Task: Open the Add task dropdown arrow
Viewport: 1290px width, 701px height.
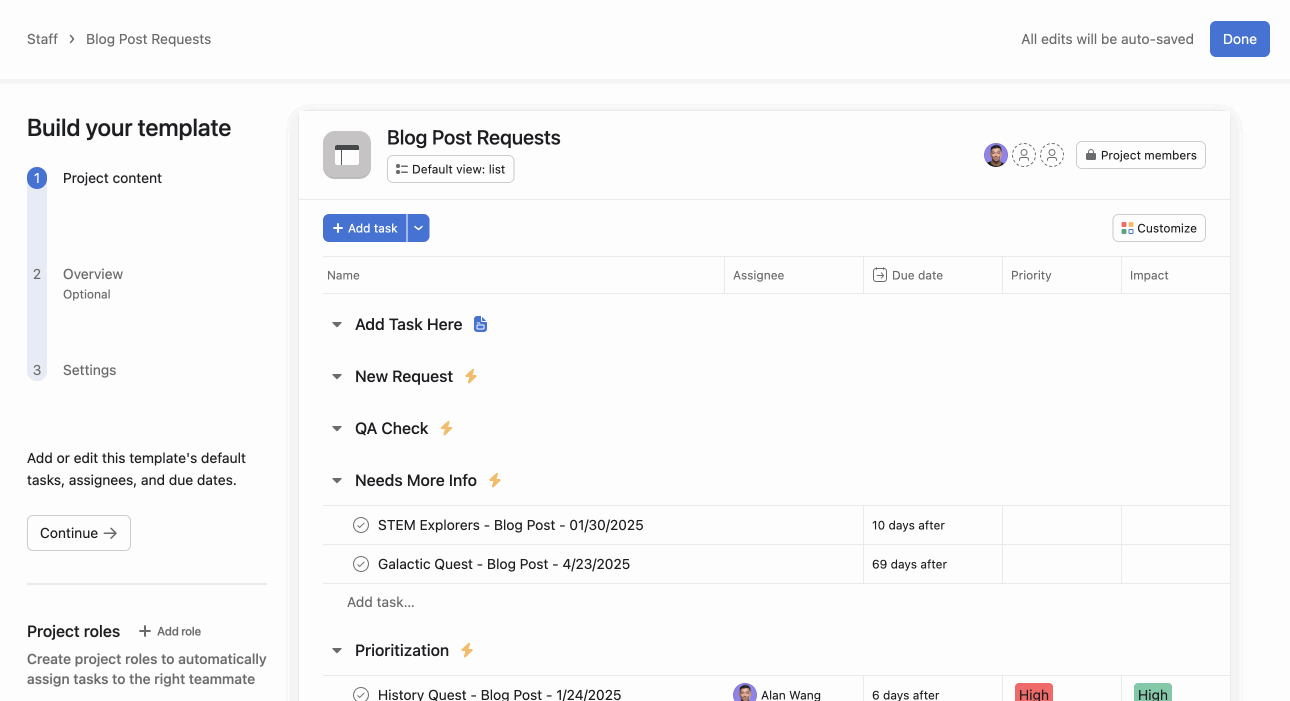Action: (x=419, y=228)
